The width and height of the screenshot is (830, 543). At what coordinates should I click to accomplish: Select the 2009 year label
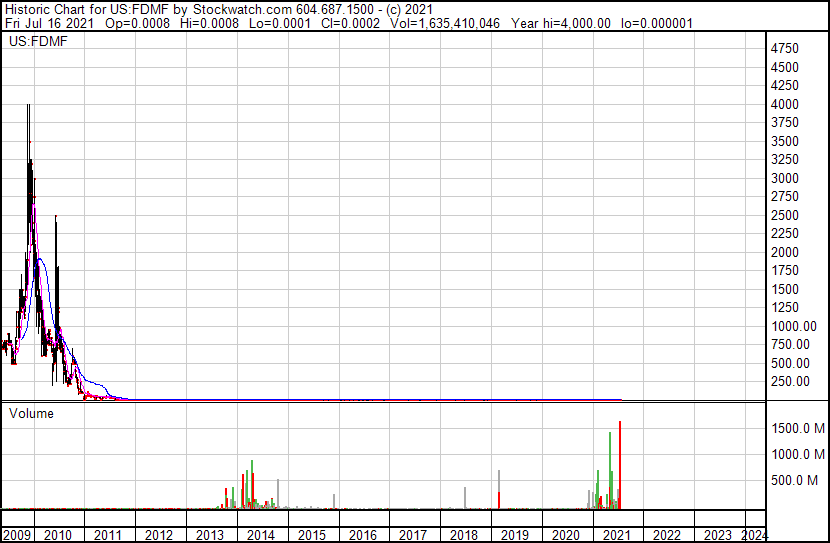[x=16, y=535]
